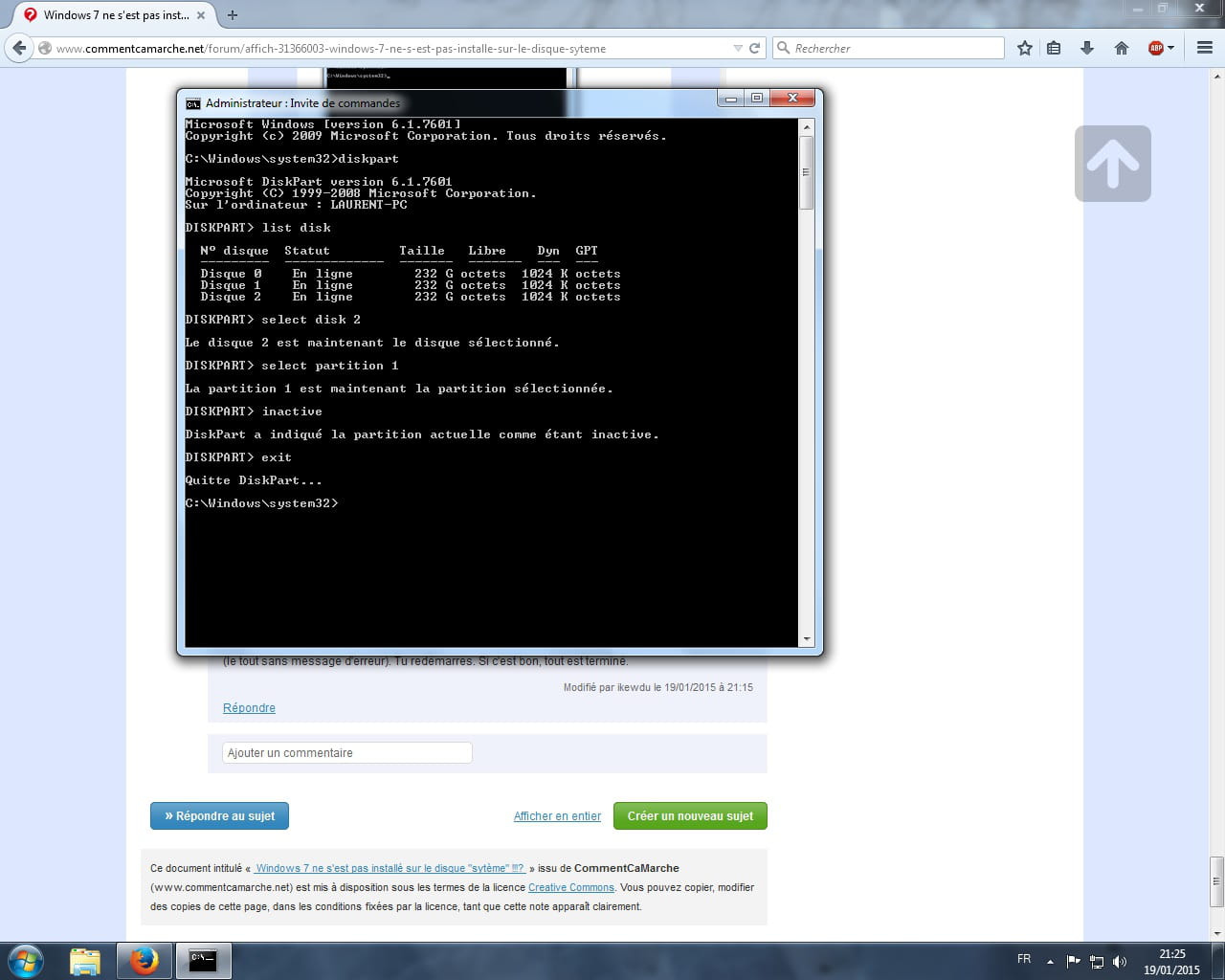Open the bookmarks list icon
Viewport: 1225px width, 980px height.
tap(1054, 48)
